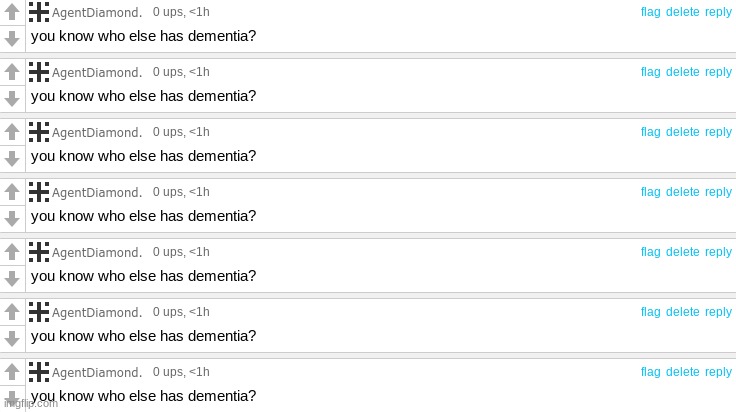This screenshot has width=736, height=412.
Task: Delete the sixth comment
Action: [682, 312]
